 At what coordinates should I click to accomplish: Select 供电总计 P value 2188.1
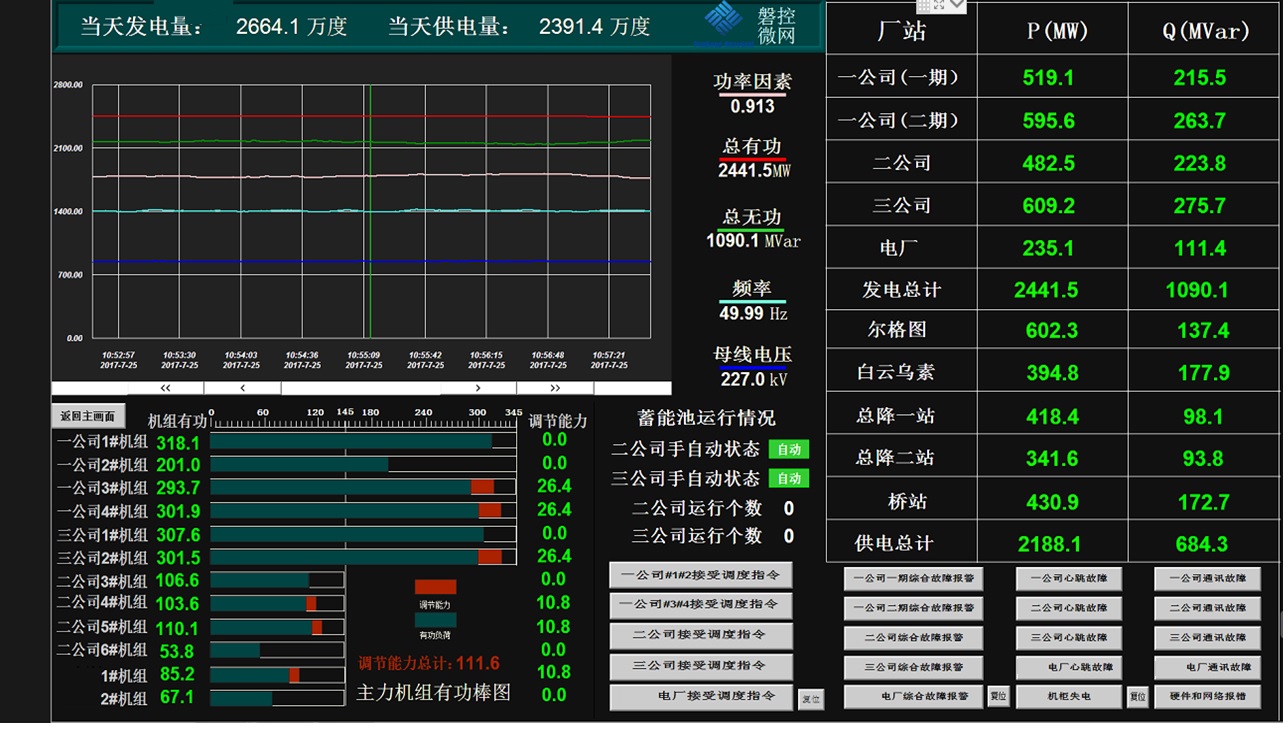pos(1049,544)
